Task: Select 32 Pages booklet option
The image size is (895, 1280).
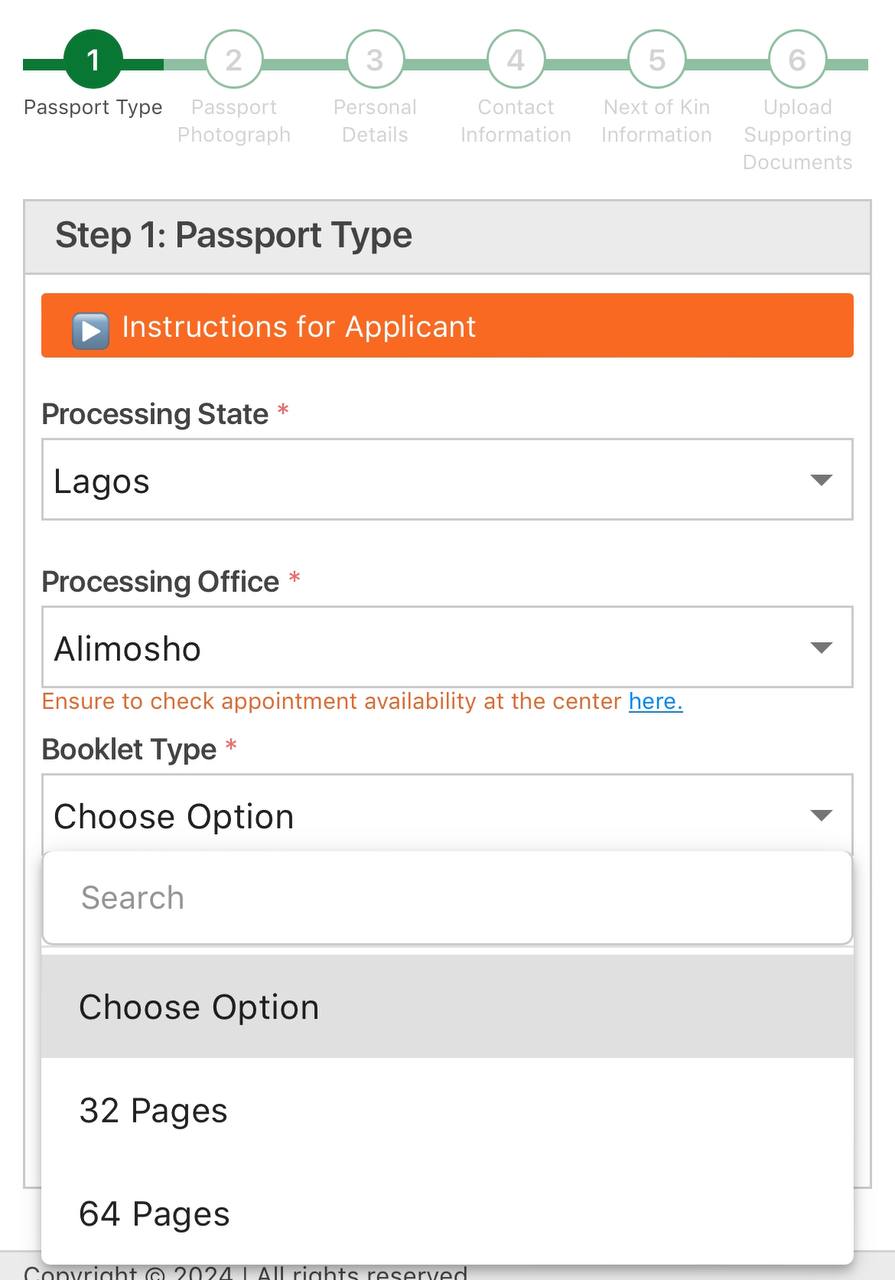Action: [447, 1110]
